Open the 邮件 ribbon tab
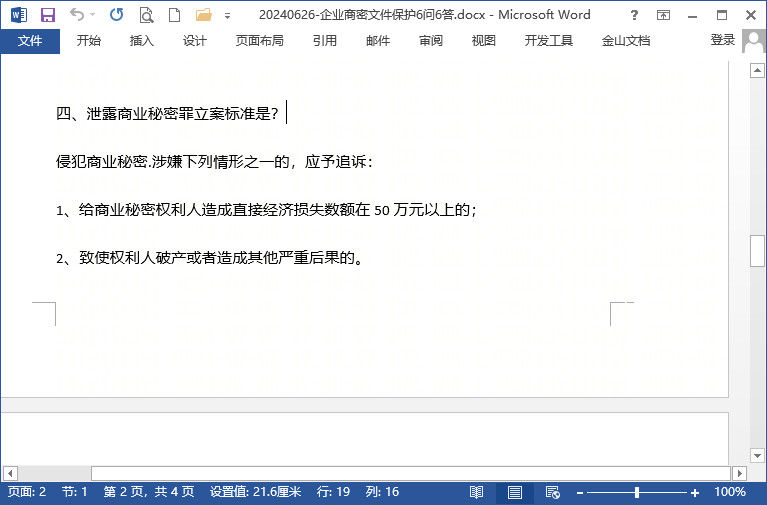This screenshot has width=767, height=505. click(378, 41)
